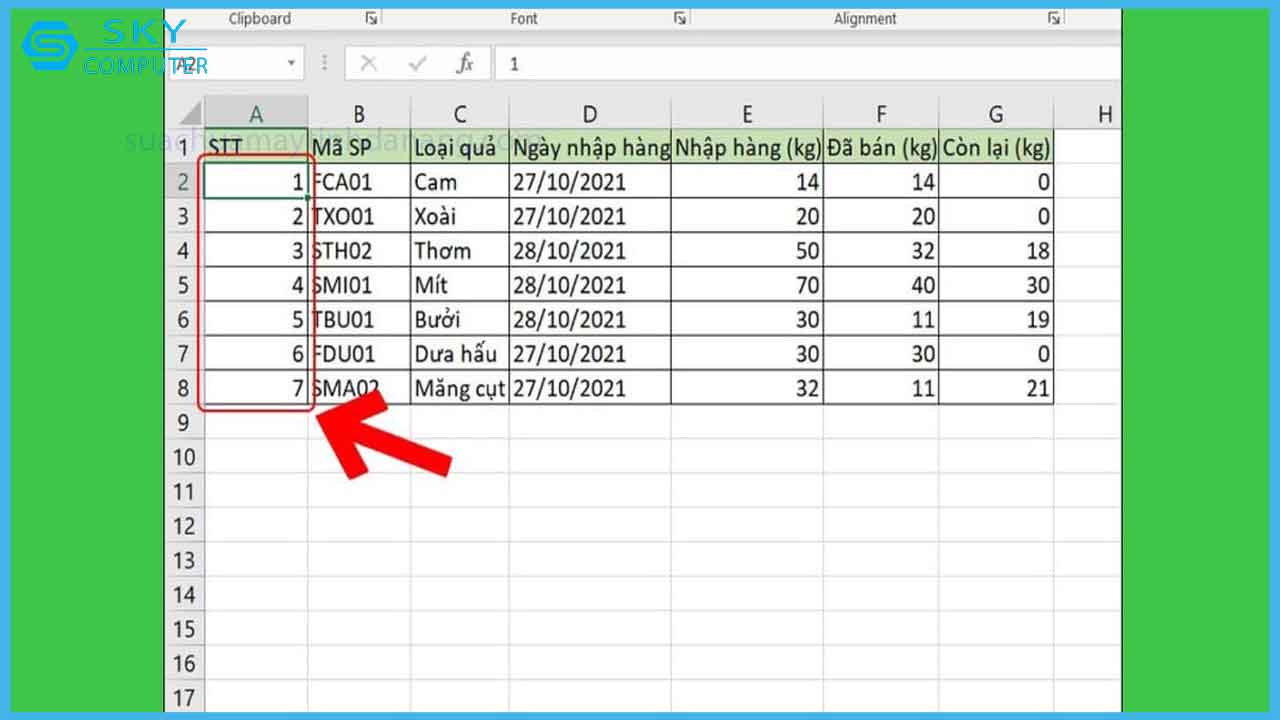Viewport: 1280px width, 720px height.
Task: Click the Cancel (X) formula bar icon
Action: pos(368,64)
